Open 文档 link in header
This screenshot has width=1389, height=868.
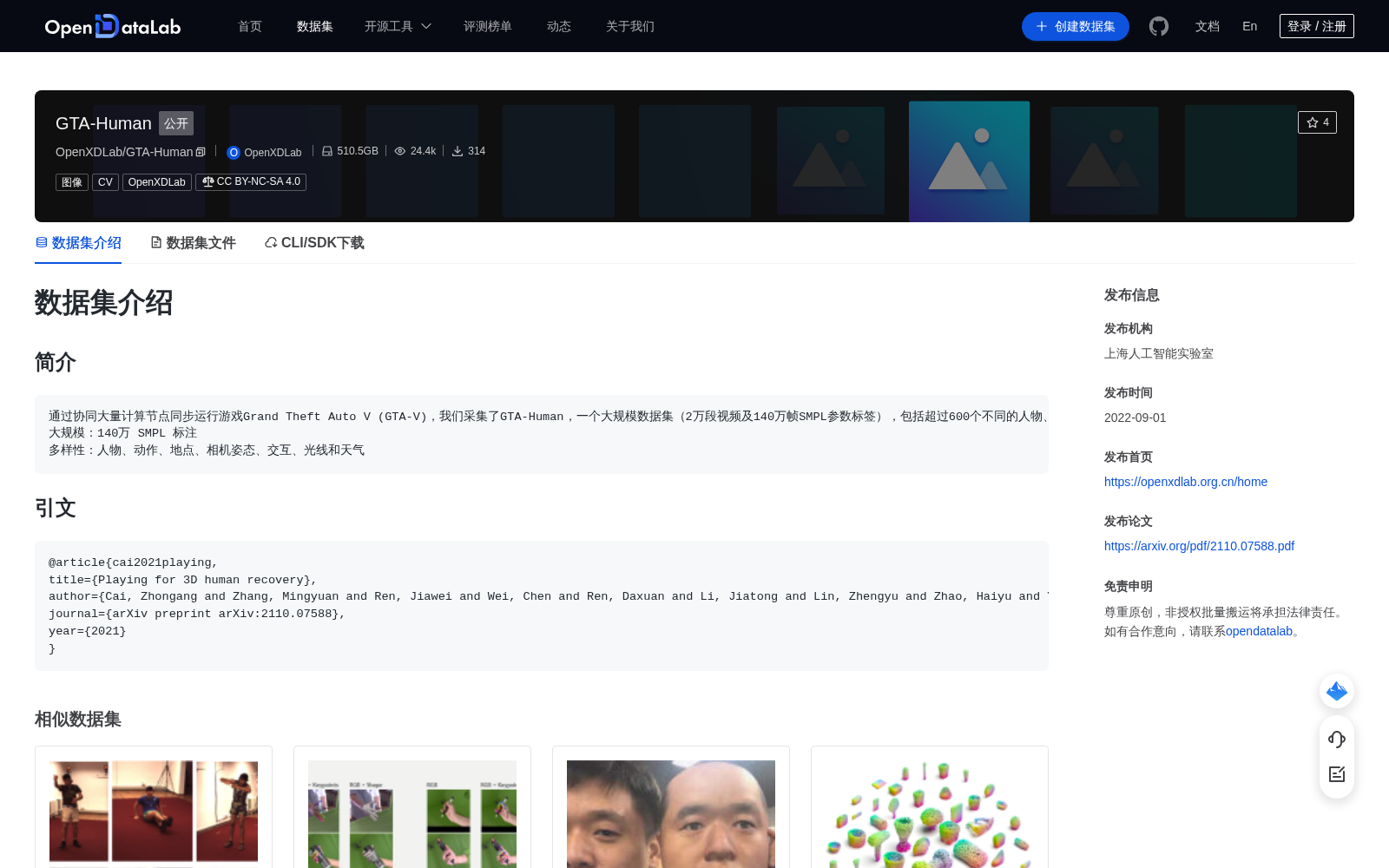click(1208, 26)
